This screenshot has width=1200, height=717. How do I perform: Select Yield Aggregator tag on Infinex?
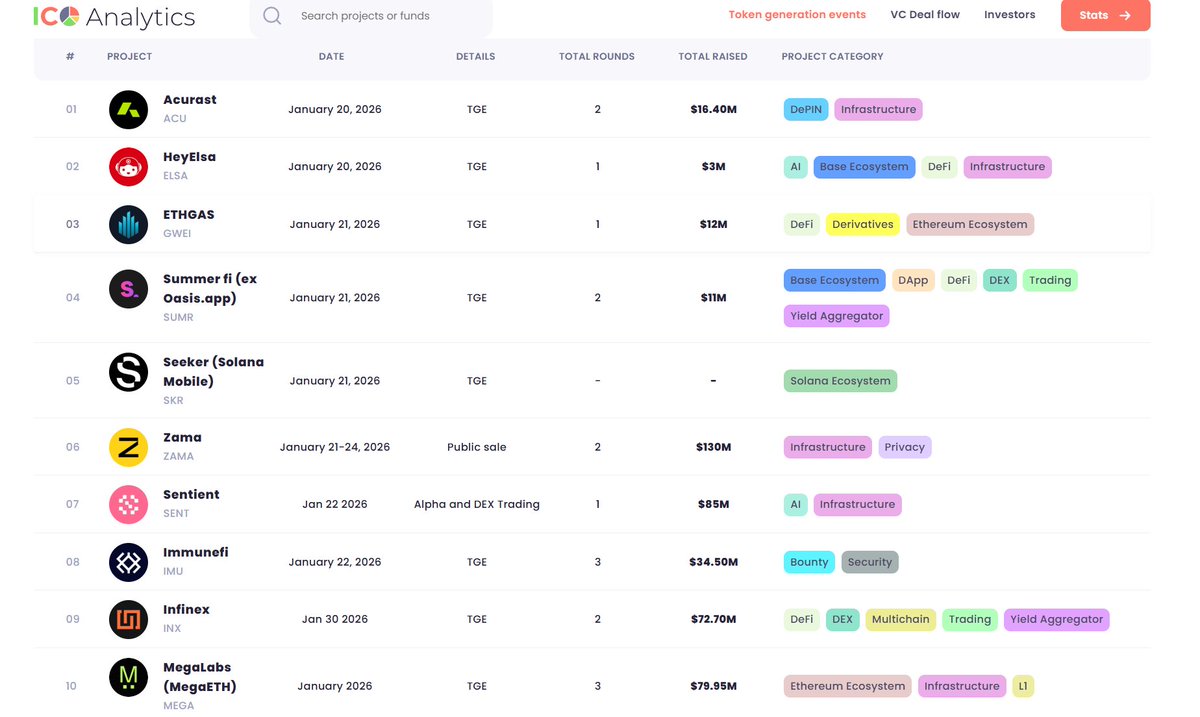point(1057,619)
